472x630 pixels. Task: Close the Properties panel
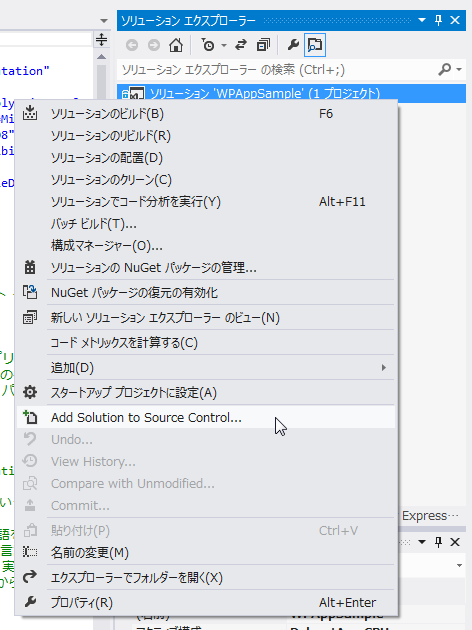click(x=455, y=542)
